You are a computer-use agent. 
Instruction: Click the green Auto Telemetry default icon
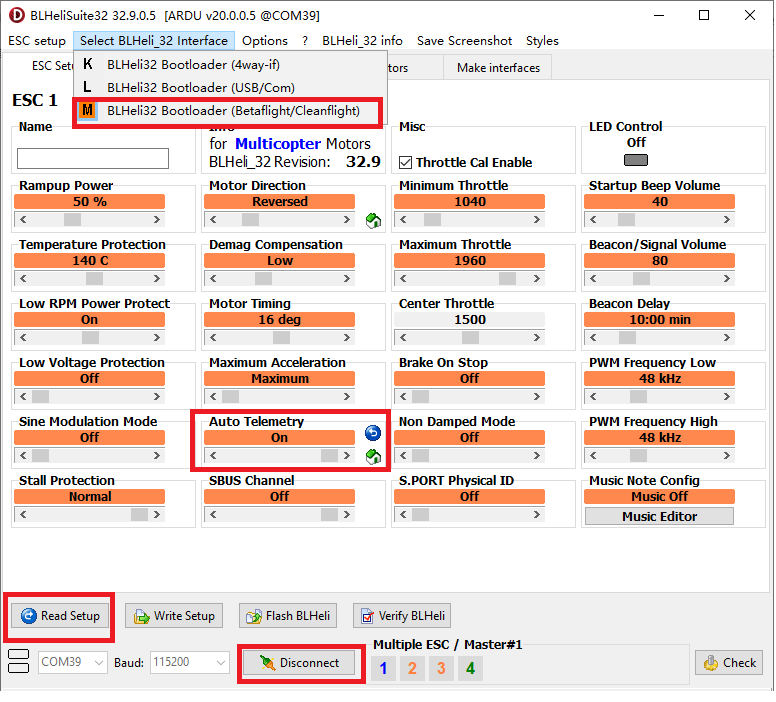373,457
